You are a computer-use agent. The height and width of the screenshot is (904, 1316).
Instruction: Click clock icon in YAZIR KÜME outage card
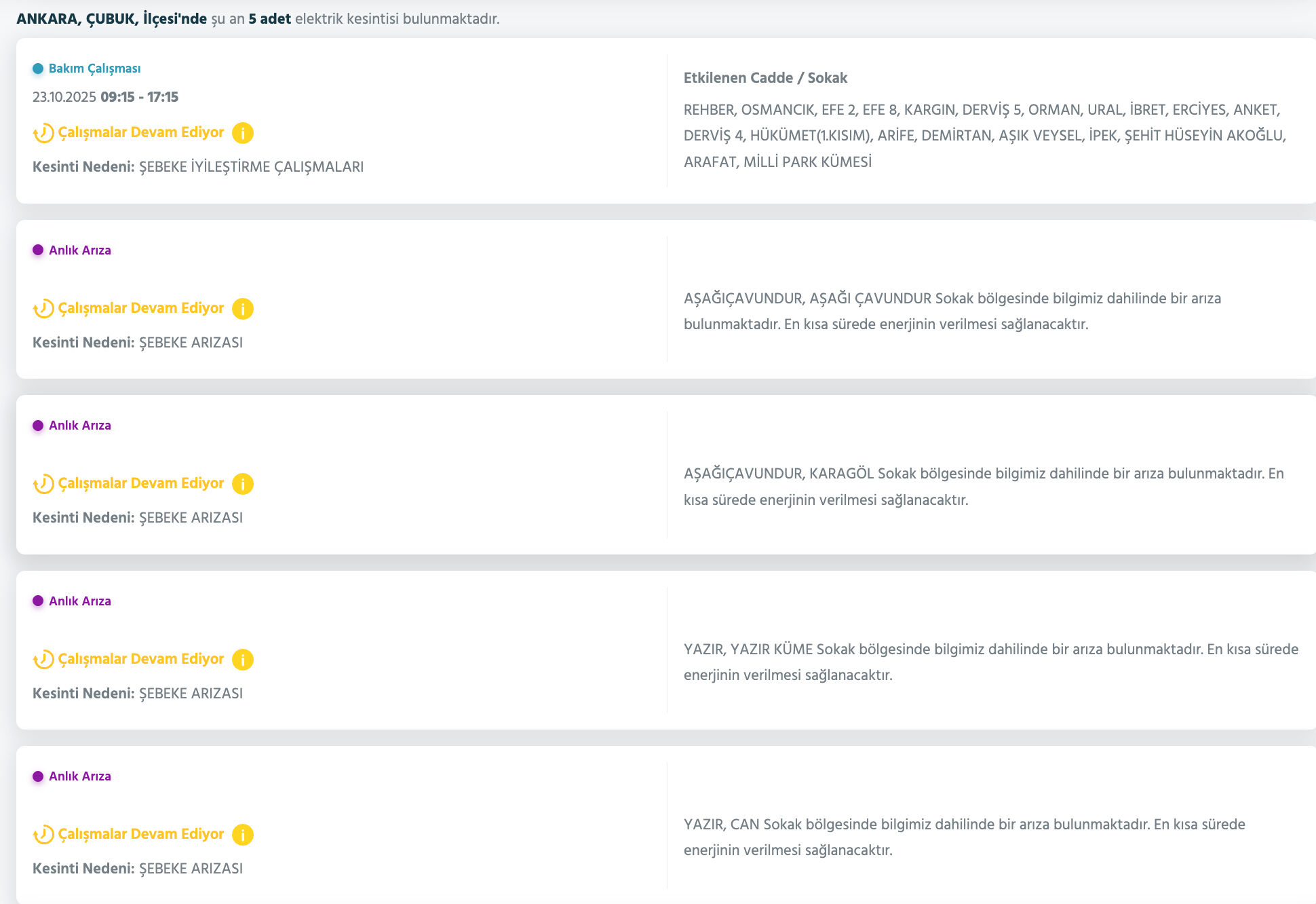43,660
